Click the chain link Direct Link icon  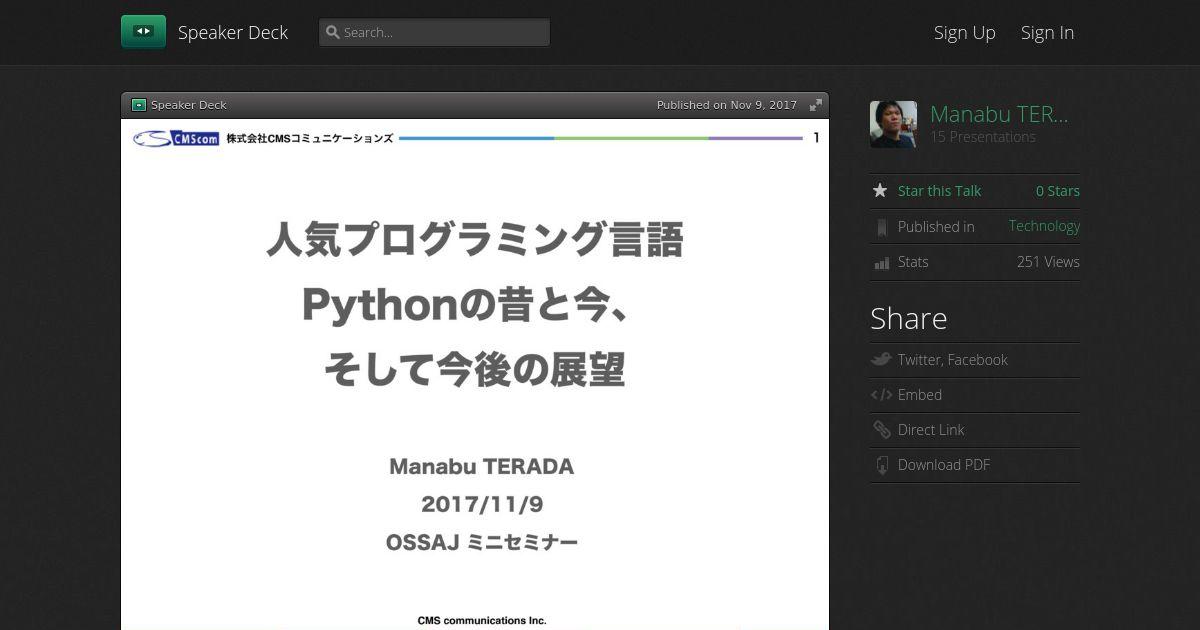881,430
